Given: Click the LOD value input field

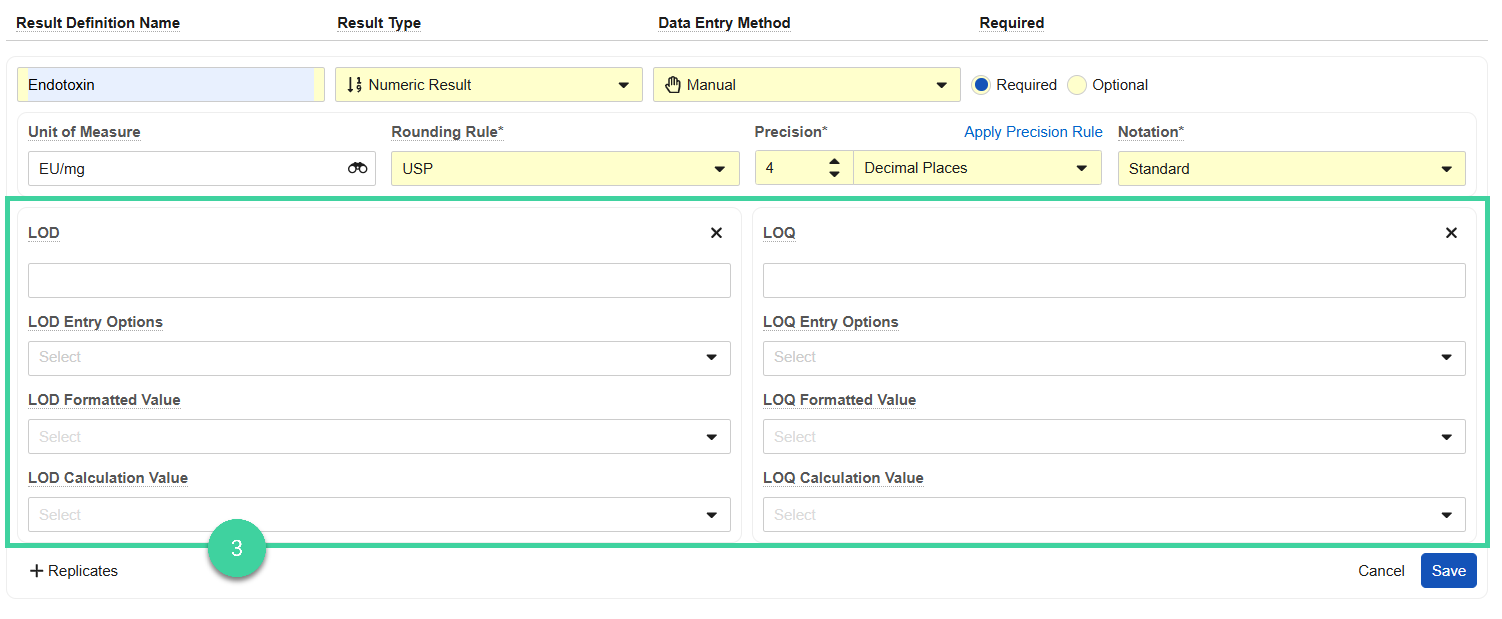Looking at the screenshot, I should tap(379, 281).
